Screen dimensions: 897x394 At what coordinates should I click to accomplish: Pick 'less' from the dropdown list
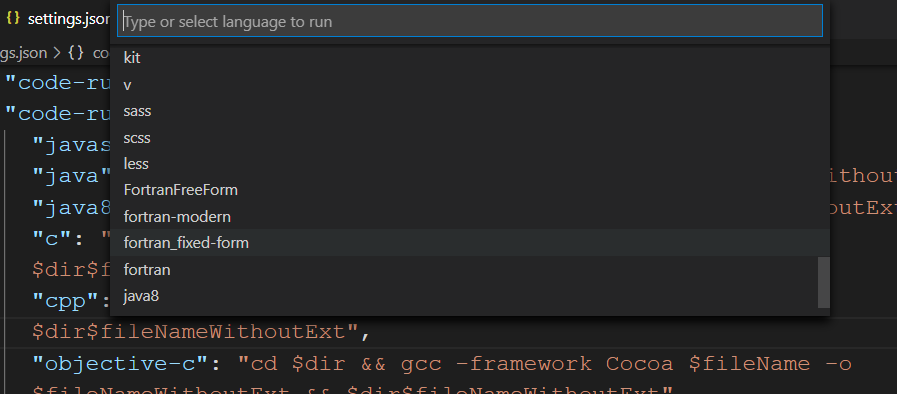(470, 164)
